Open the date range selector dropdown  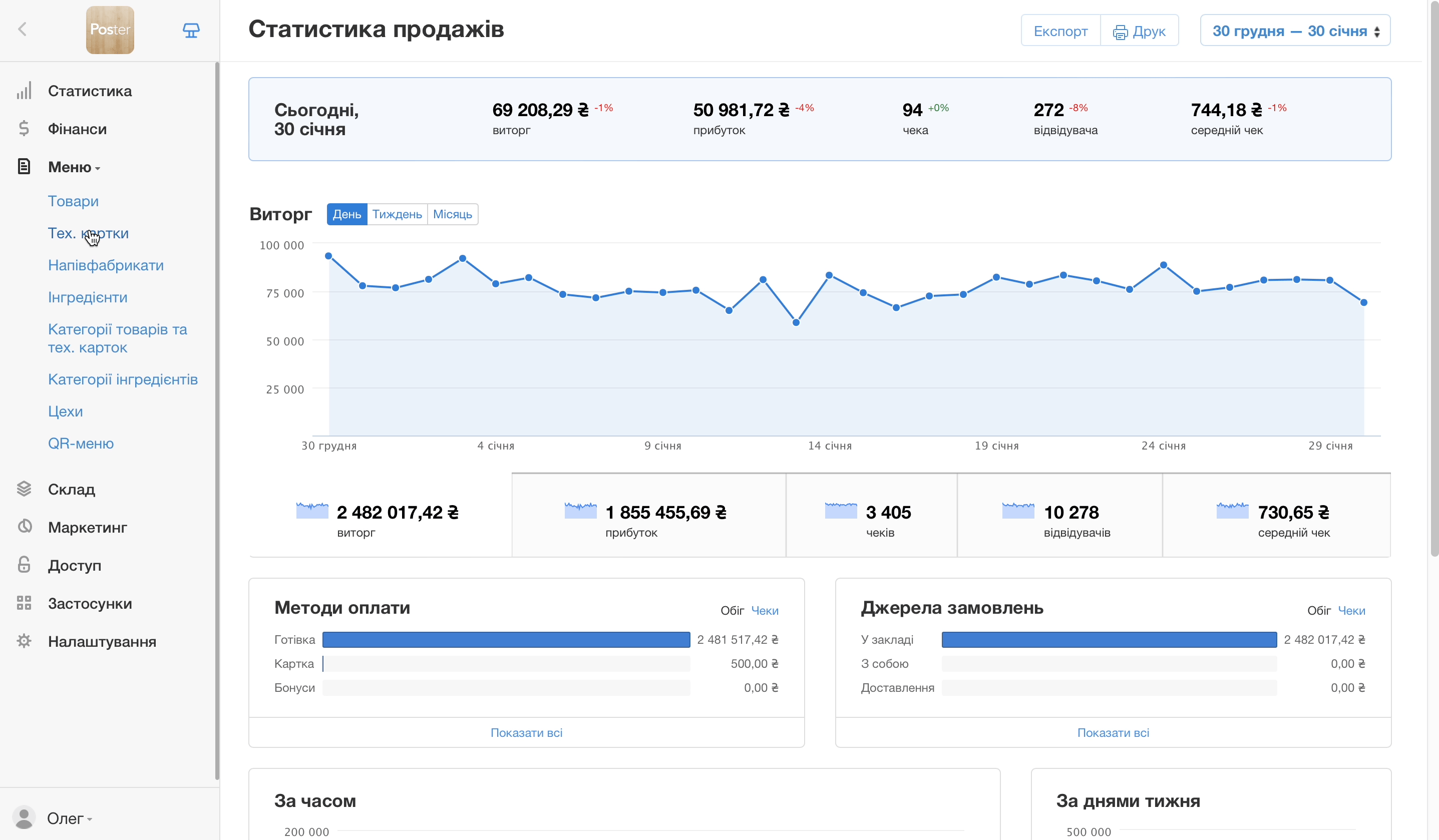pyautogui.click(x=1294, y=31)
